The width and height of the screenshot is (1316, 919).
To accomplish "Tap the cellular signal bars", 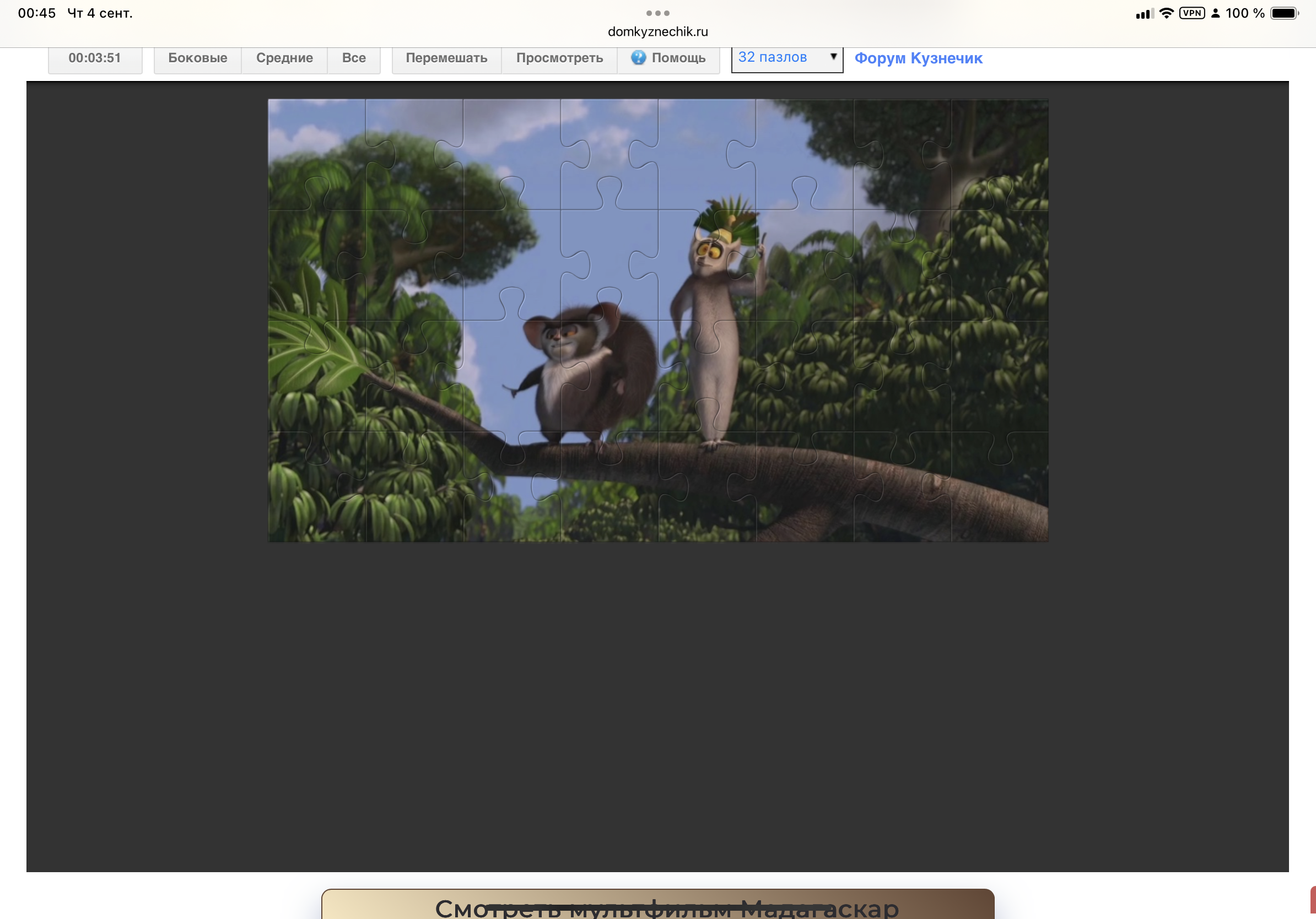I will [x=1145, y=14].
